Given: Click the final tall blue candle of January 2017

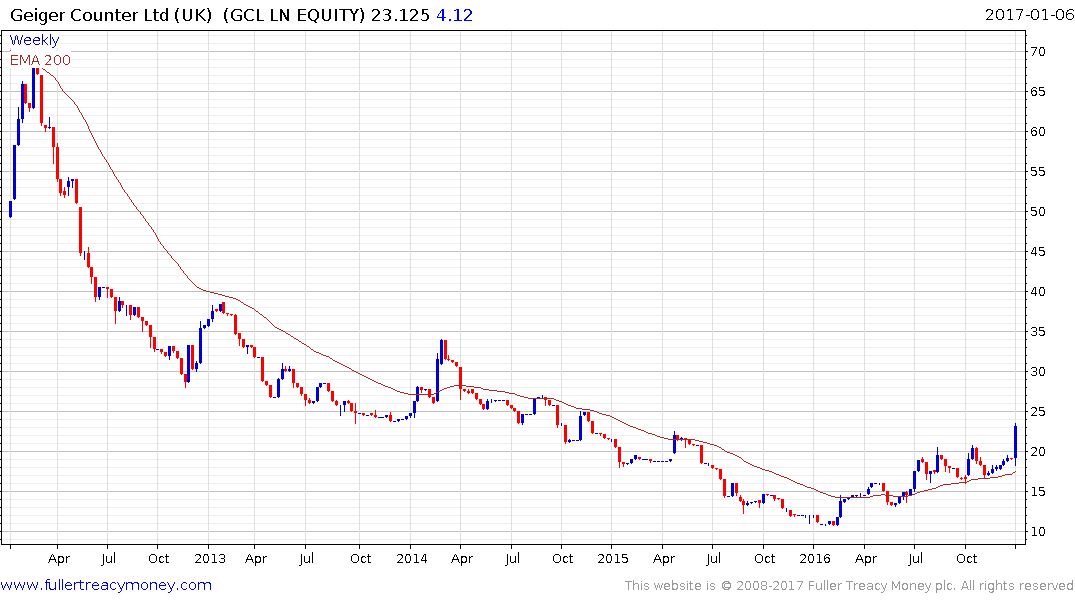Looking at the screenshot, I should click(x=1015, y=443).
